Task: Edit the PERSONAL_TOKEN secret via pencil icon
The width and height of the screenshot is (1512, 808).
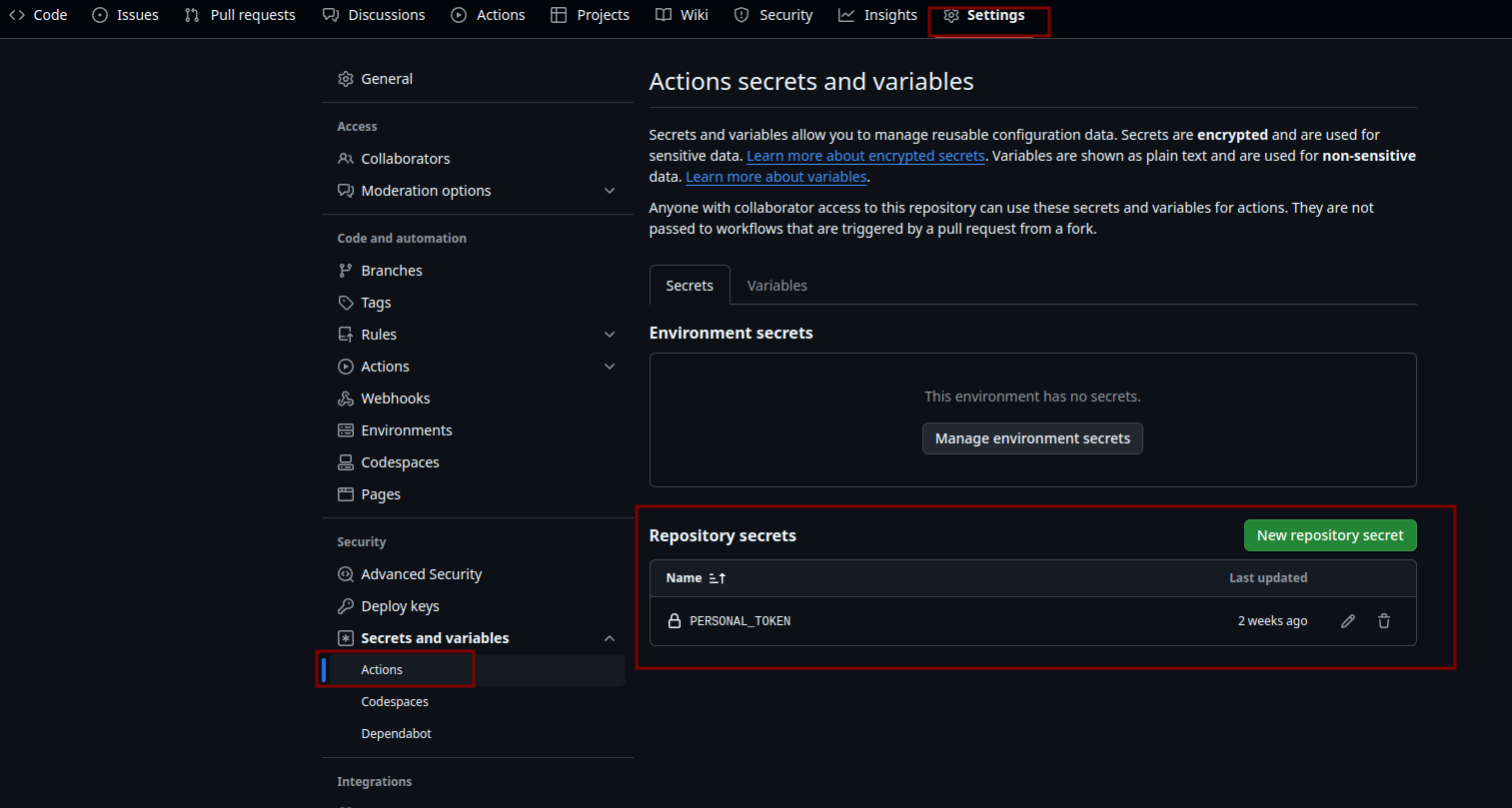Action: click(x=1348, y=621)
